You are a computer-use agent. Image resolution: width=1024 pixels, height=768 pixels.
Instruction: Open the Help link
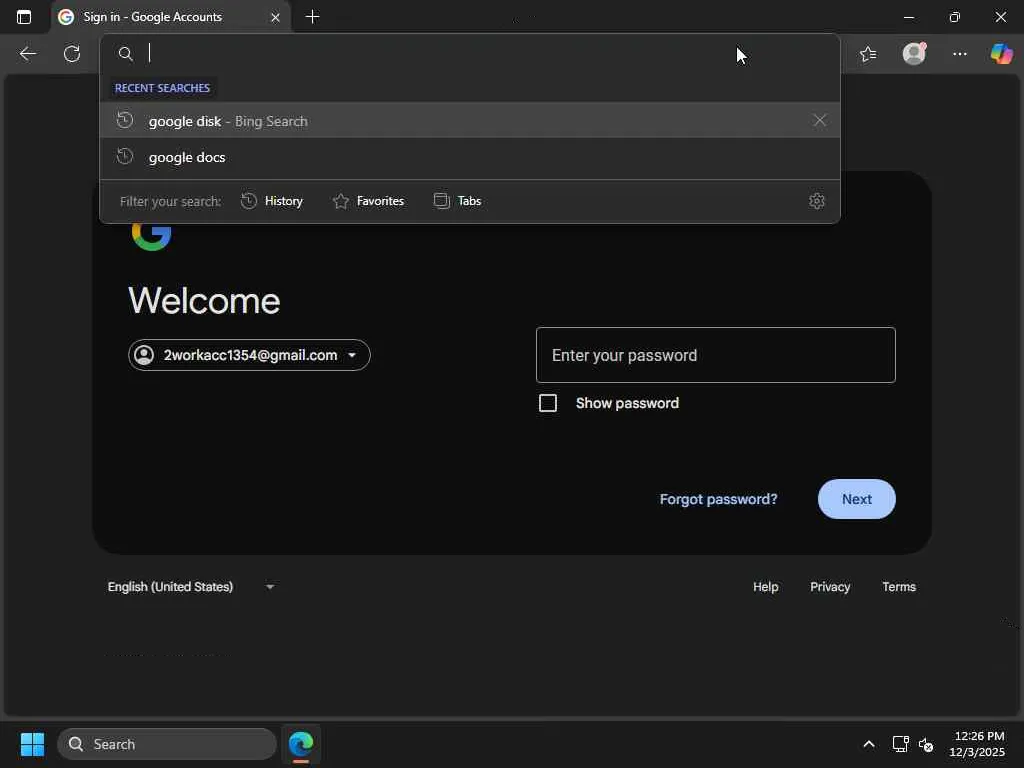coord(765,586)
